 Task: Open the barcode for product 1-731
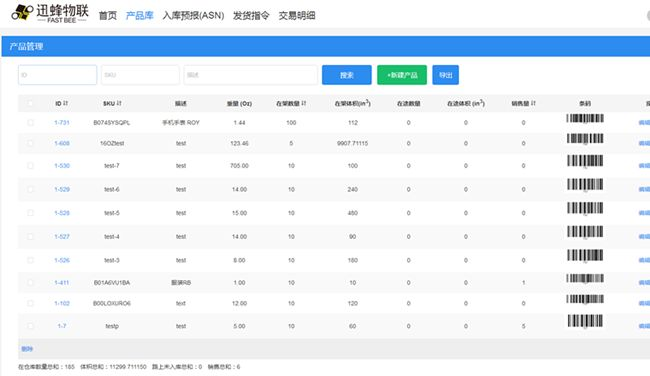point(585,119)
